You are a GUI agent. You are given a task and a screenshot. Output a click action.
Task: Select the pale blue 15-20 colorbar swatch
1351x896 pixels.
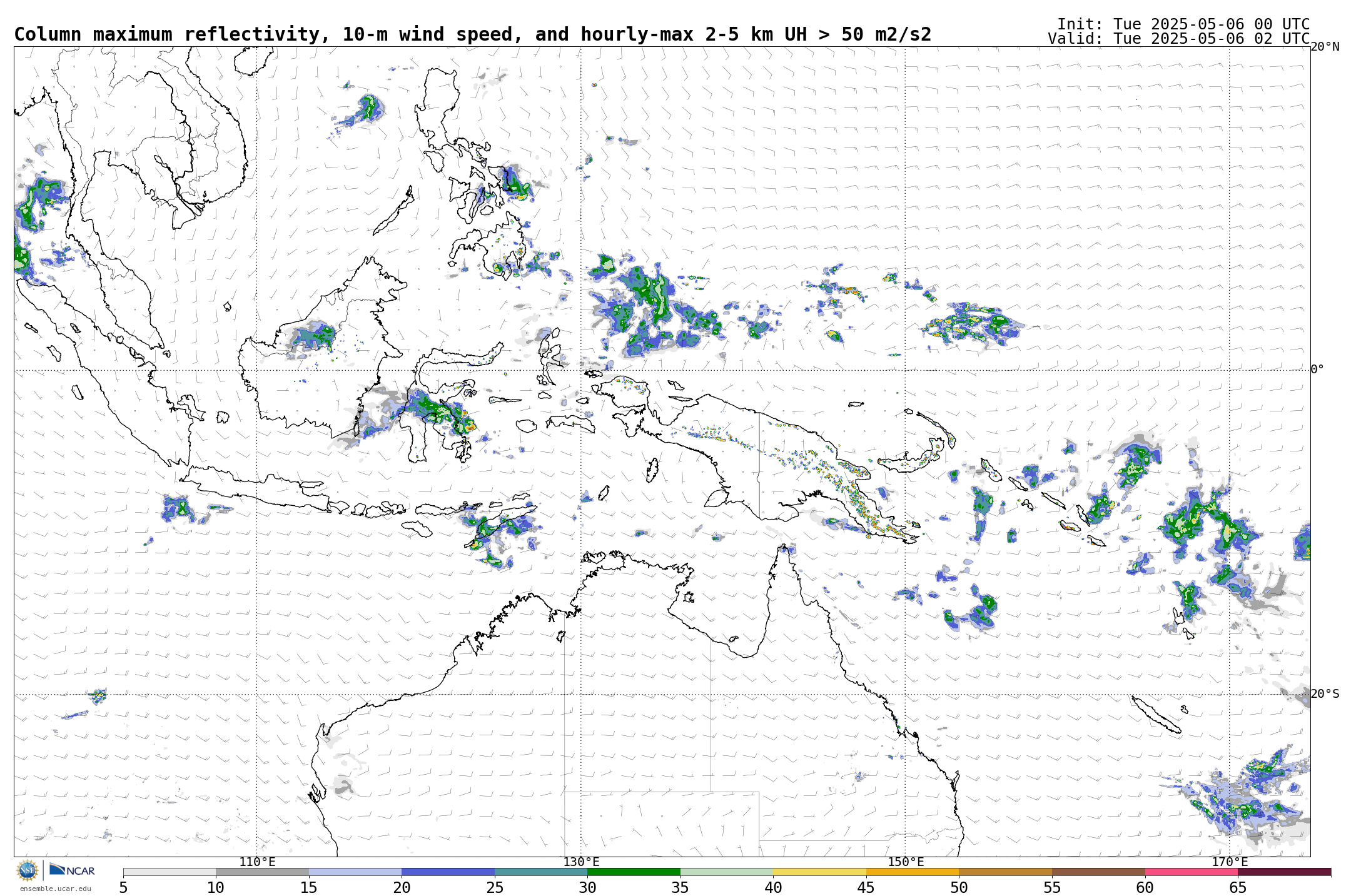(x=355, y=872)
